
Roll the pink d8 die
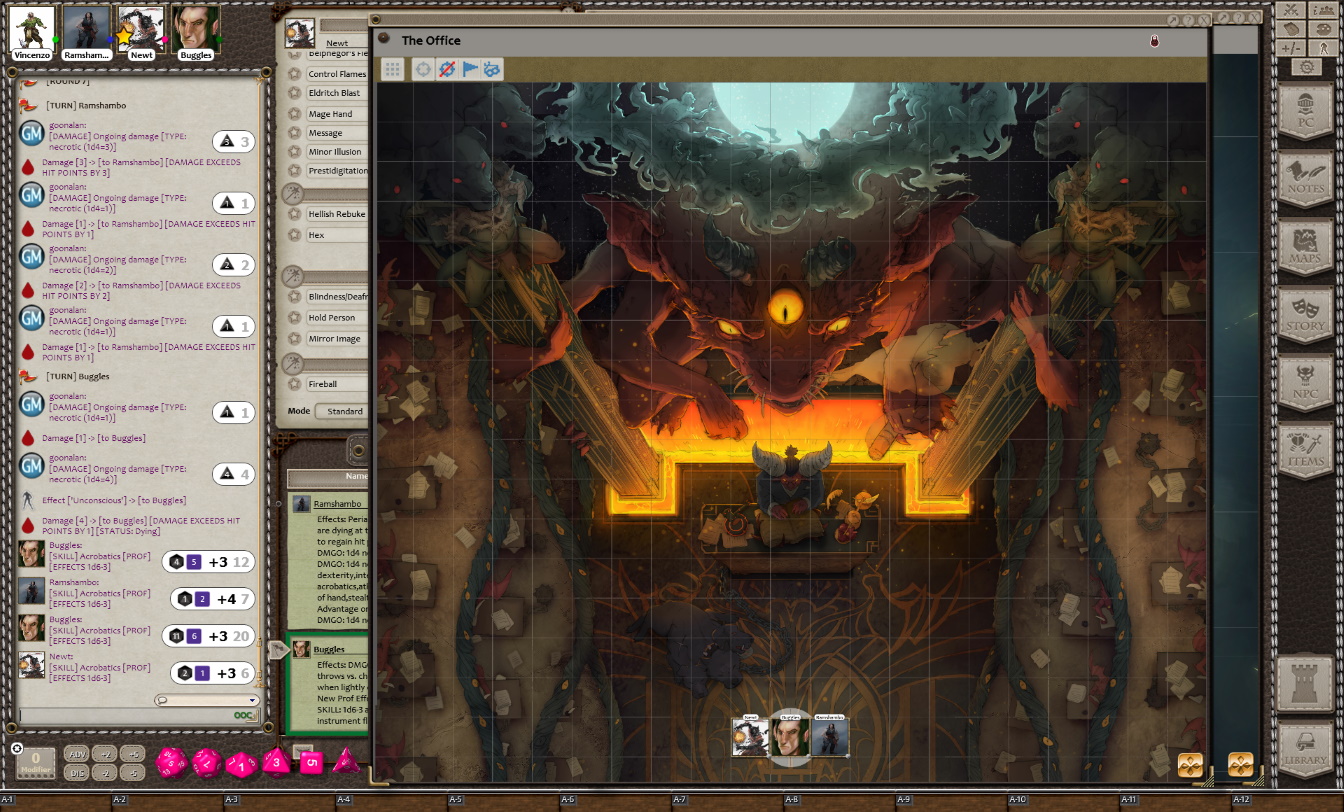[x=277, y=763]
